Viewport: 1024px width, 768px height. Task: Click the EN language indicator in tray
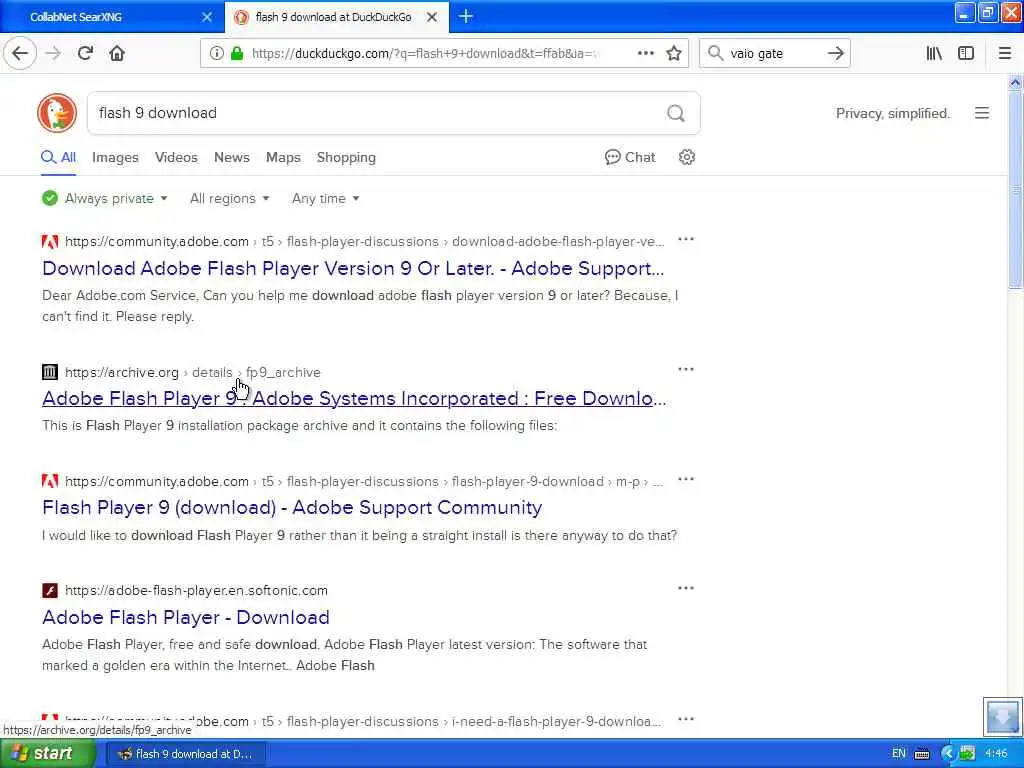(899, 754)
